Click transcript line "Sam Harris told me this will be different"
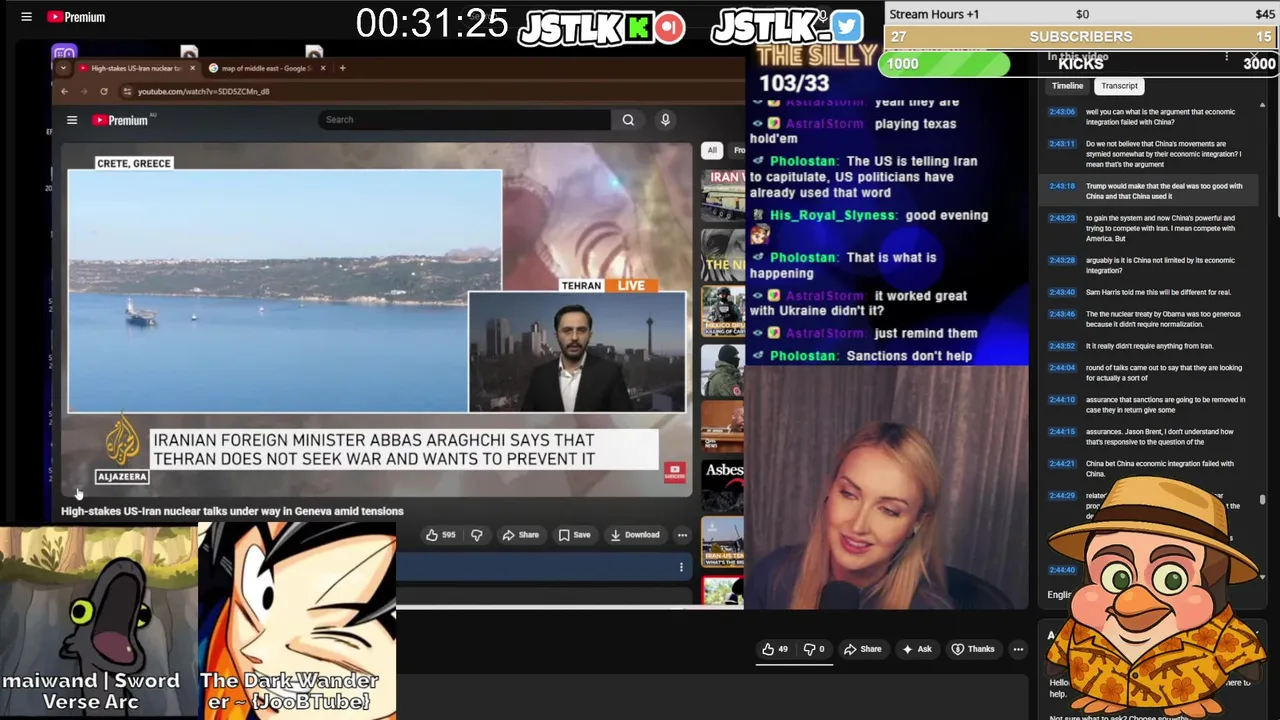Viewport: 1280px width, 720px height. click(x=1160, y=292)
